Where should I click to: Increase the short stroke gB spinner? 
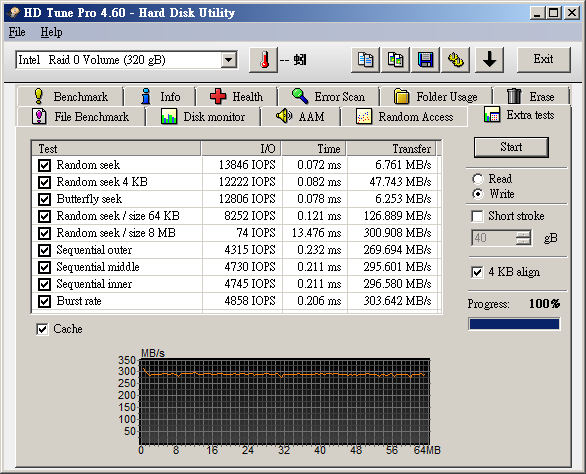523,234
